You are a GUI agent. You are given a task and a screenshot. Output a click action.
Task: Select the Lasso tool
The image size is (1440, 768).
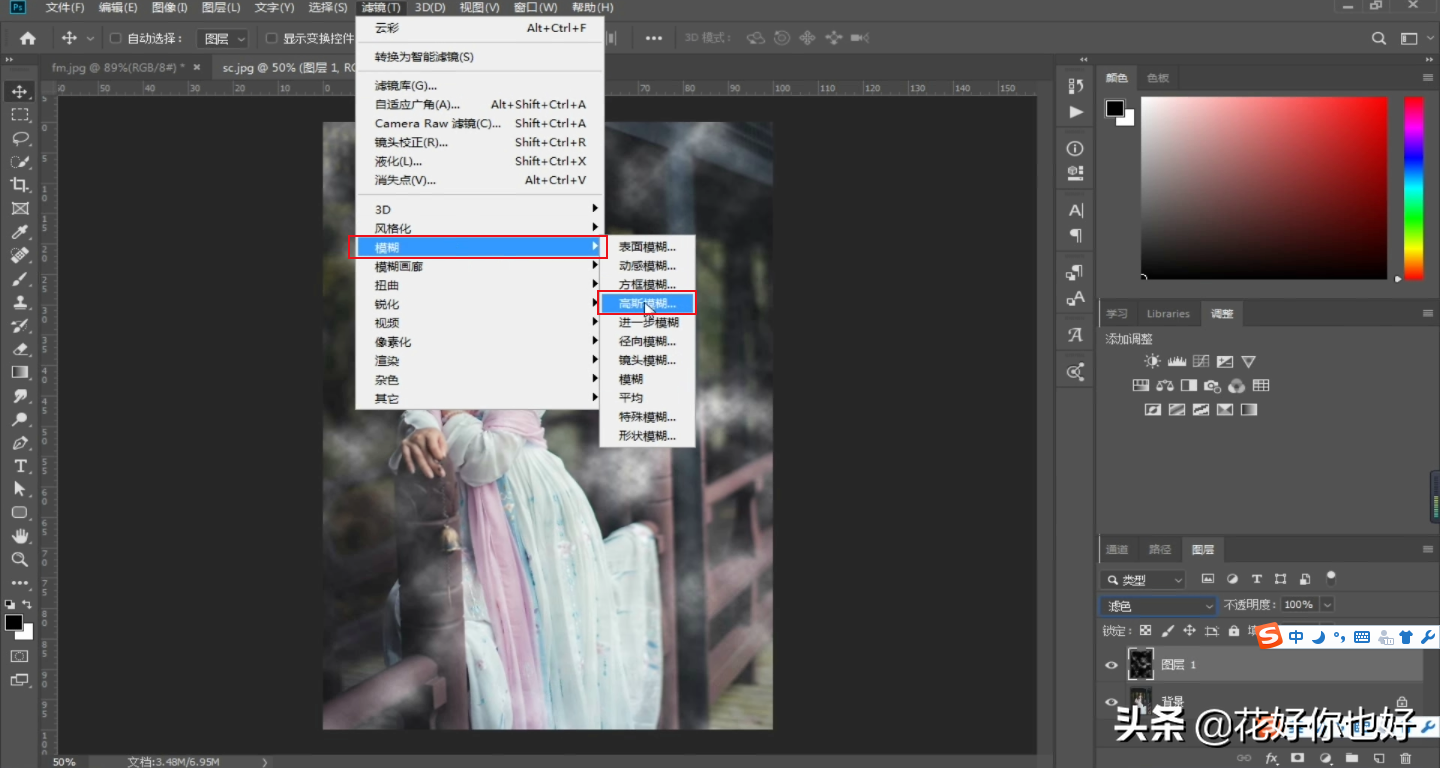coord(19,138)
